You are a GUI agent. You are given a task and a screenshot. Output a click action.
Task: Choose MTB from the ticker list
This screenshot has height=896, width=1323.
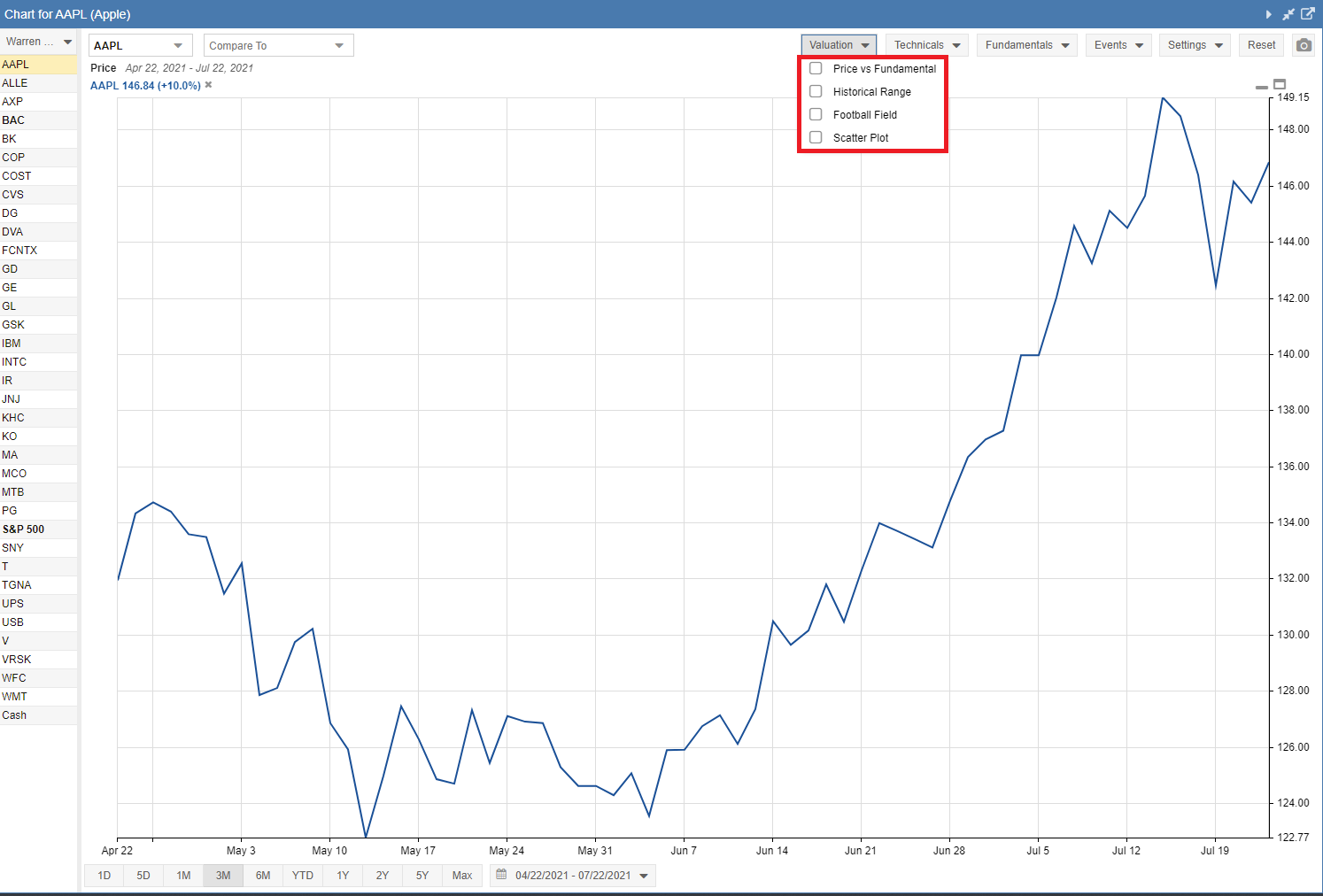click(39, 492)
